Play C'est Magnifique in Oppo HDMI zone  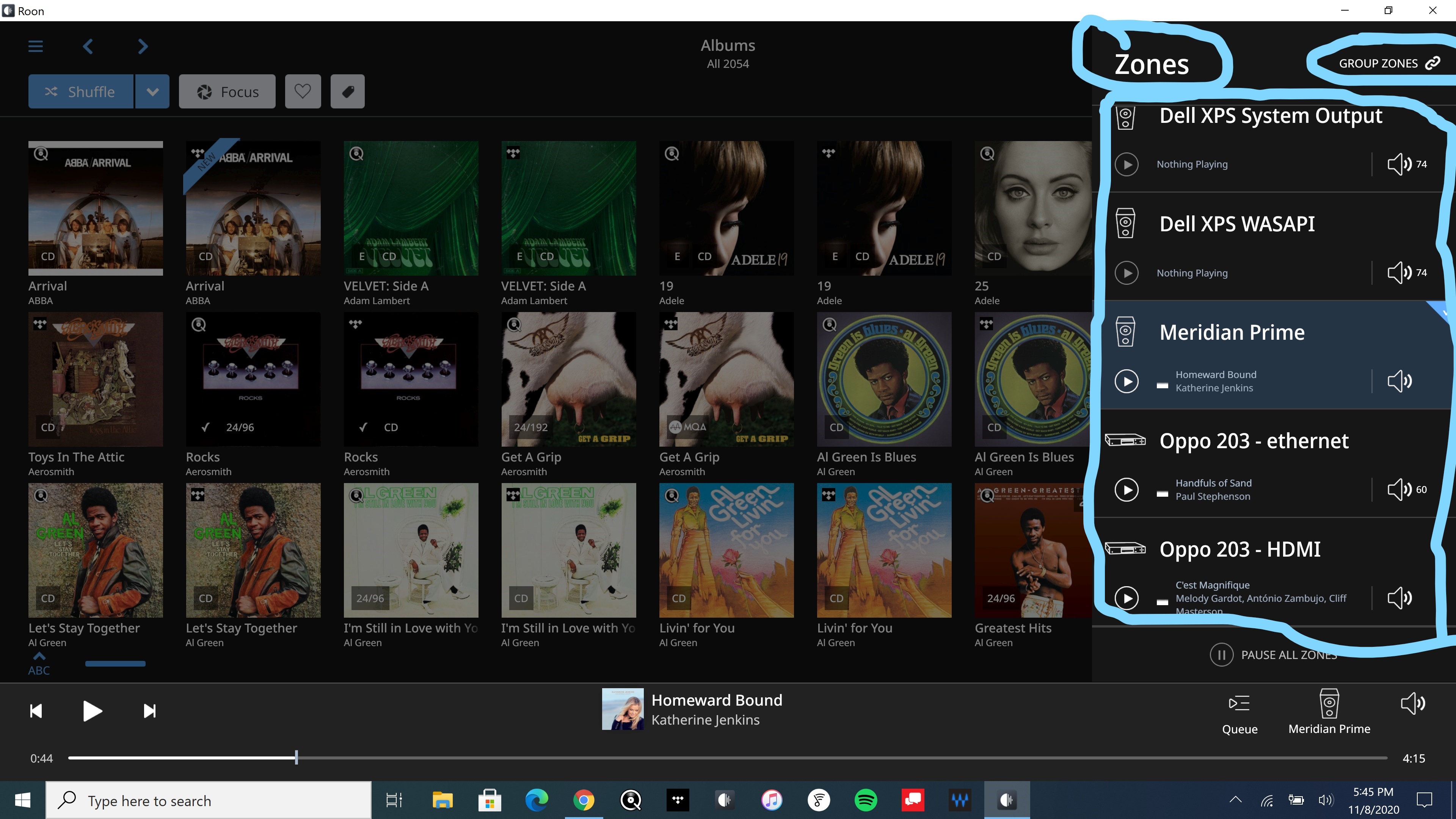1127,599
